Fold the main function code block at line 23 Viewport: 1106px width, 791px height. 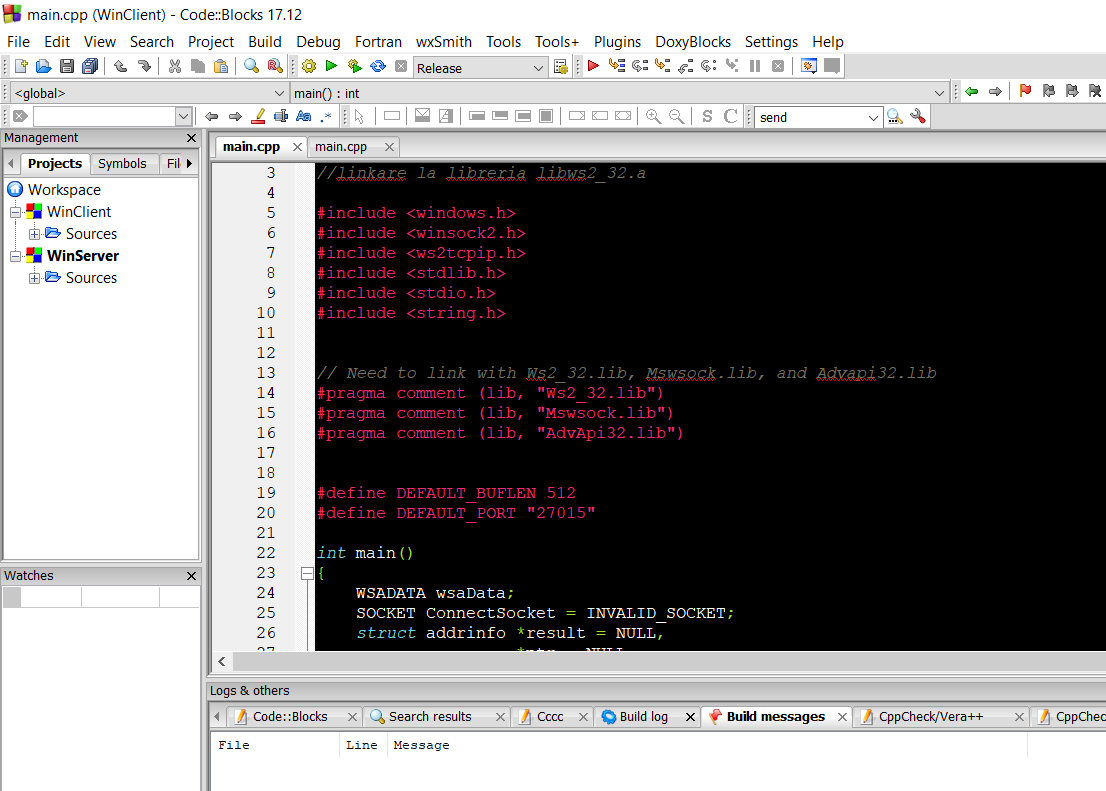click(x=307, y=573)
